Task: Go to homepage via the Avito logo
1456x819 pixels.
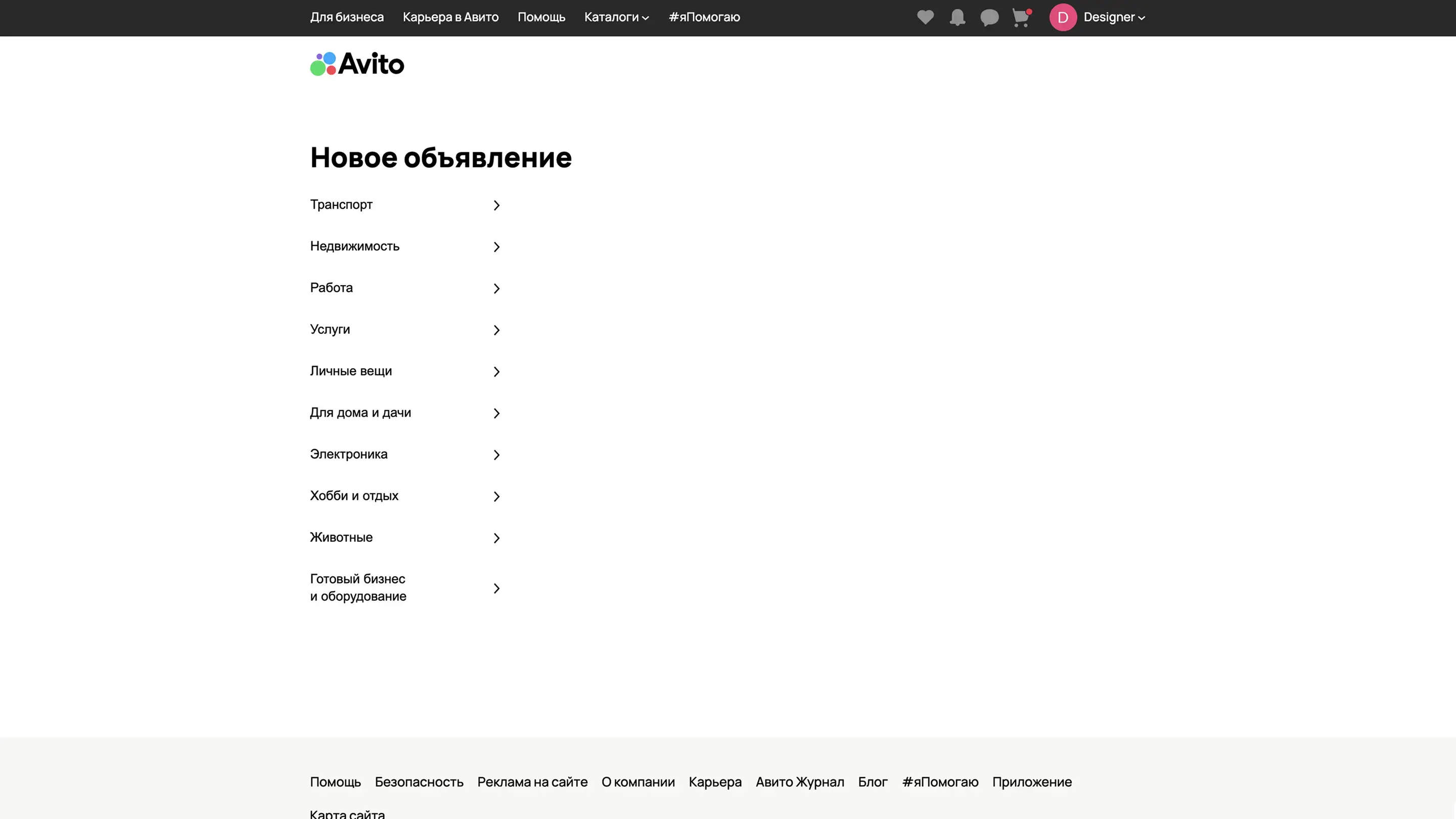Action: pyautogui.click(x=357, y=64)
